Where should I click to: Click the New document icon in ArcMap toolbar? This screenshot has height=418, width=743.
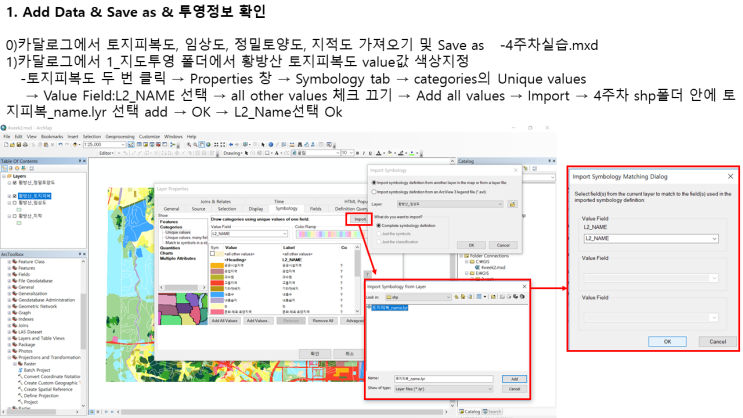point(6,145)
